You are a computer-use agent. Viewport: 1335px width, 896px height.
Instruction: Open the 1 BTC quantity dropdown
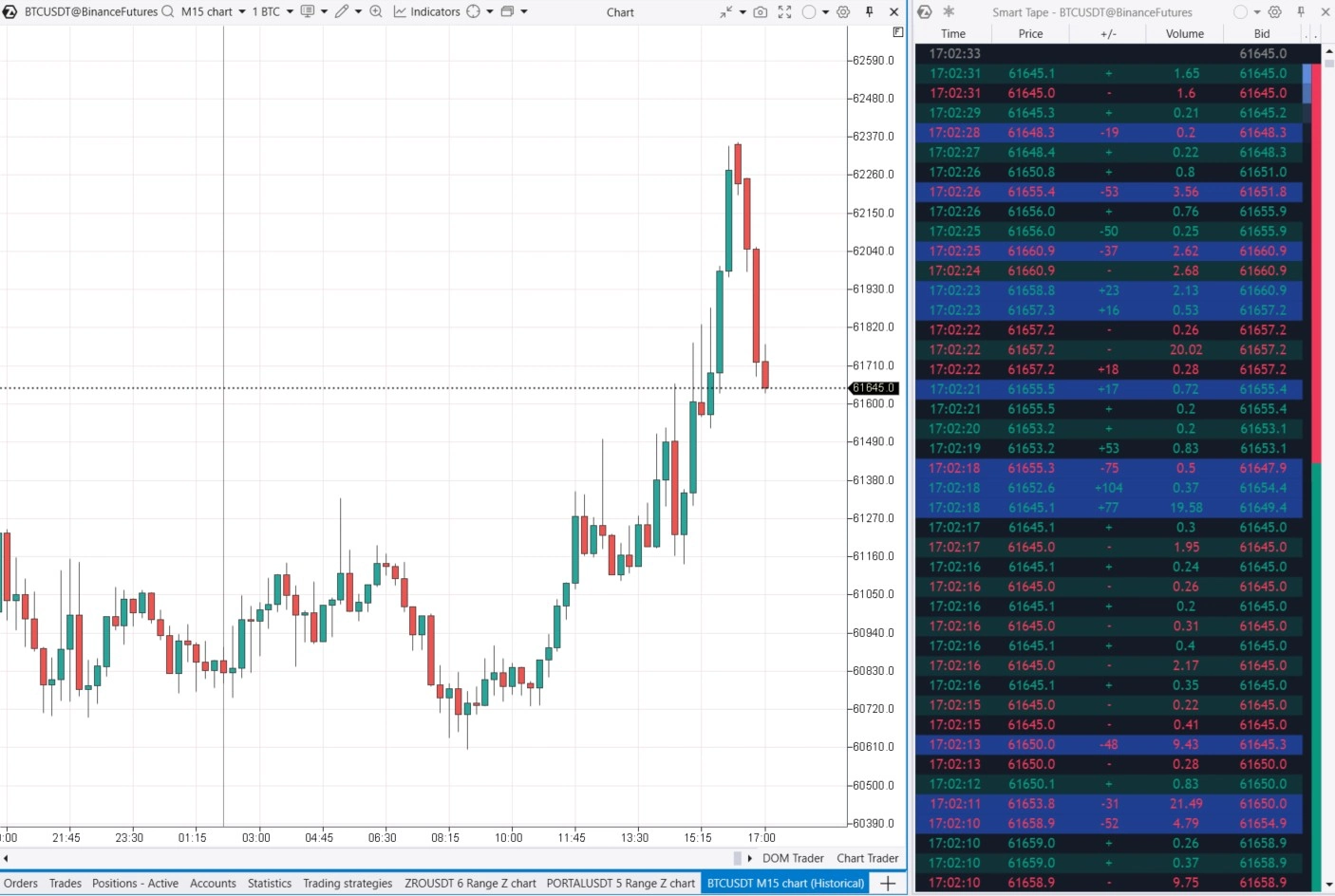pyautogui.click(x=290, y=12)
